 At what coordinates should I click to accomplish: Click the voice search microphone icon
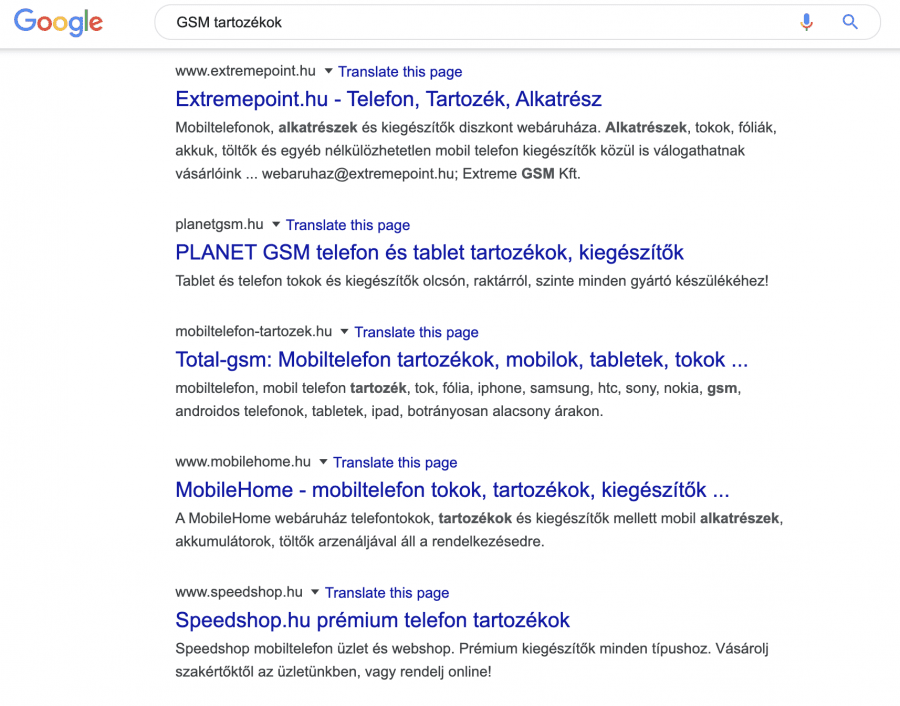pos(807,22)
